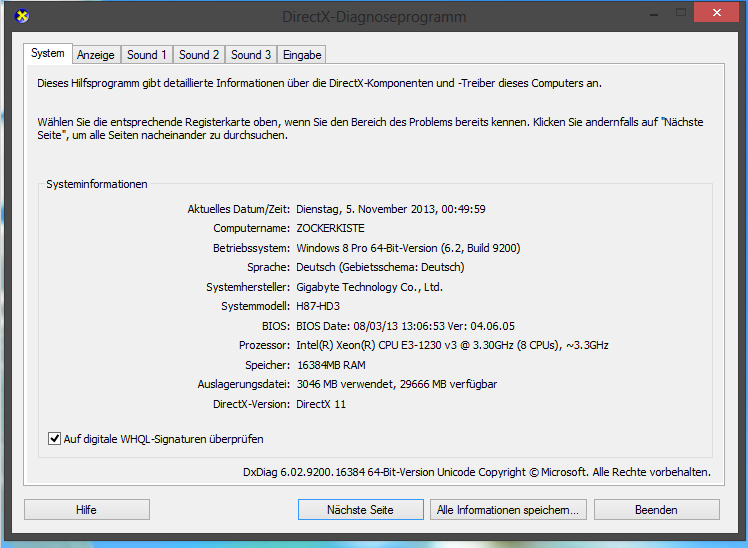
Task: Click the Computername label
Action: 251,228
